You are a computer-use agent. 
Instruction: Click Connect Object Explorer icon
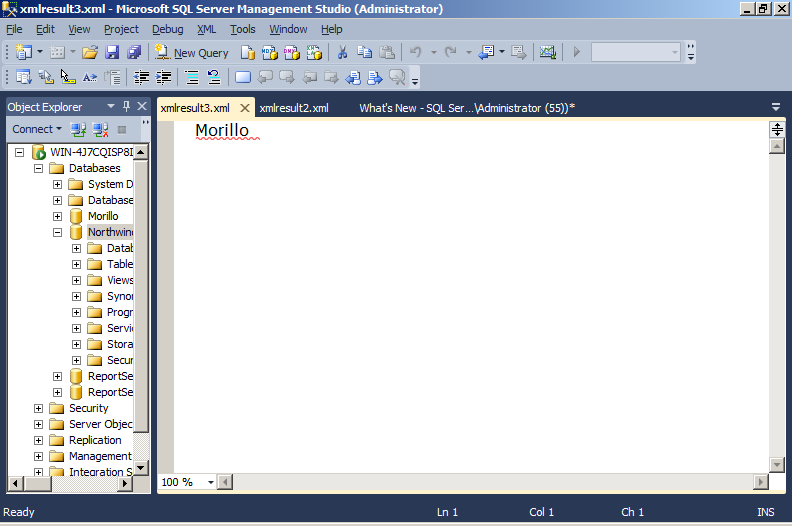click(x=78, y=129)
